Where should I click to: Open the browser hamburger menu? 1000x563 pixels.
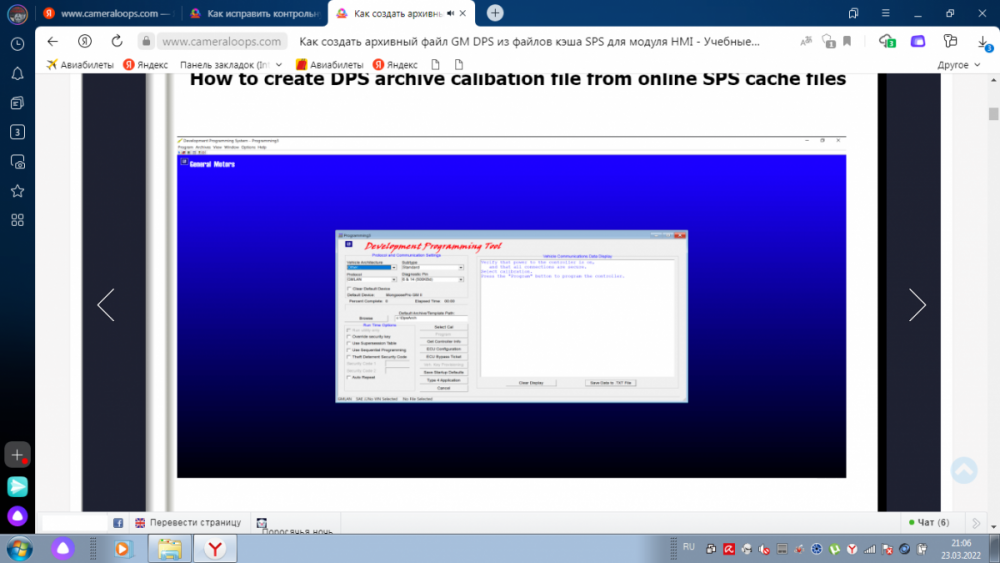885,13
